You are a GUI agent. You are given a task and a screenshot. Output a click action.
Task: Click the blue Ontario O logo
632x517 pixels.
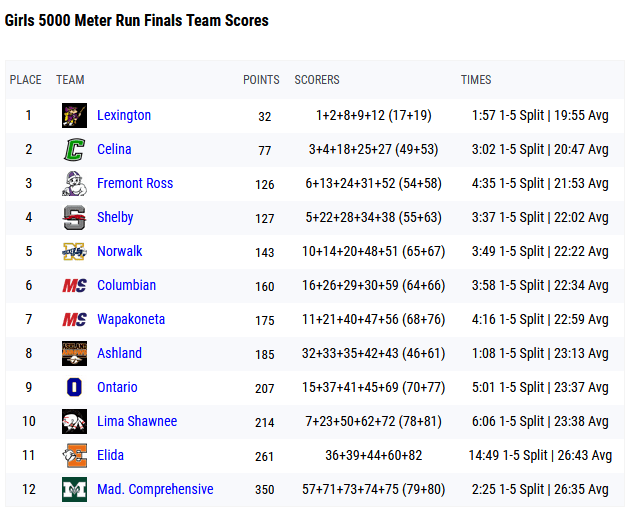[74, 387]
